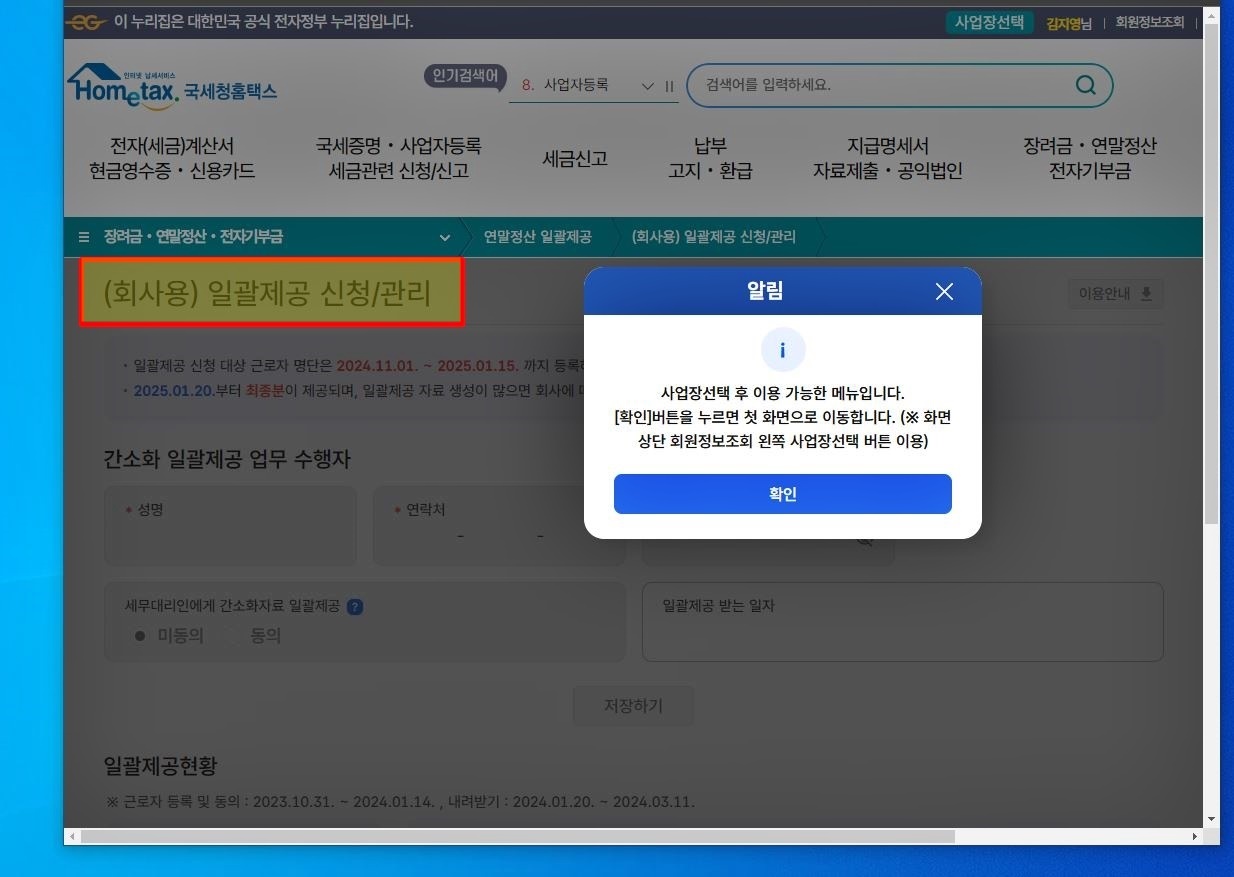
Task: Click the 간소화 일괄제공 업무 수행자 heading
Action: point(227,460)
